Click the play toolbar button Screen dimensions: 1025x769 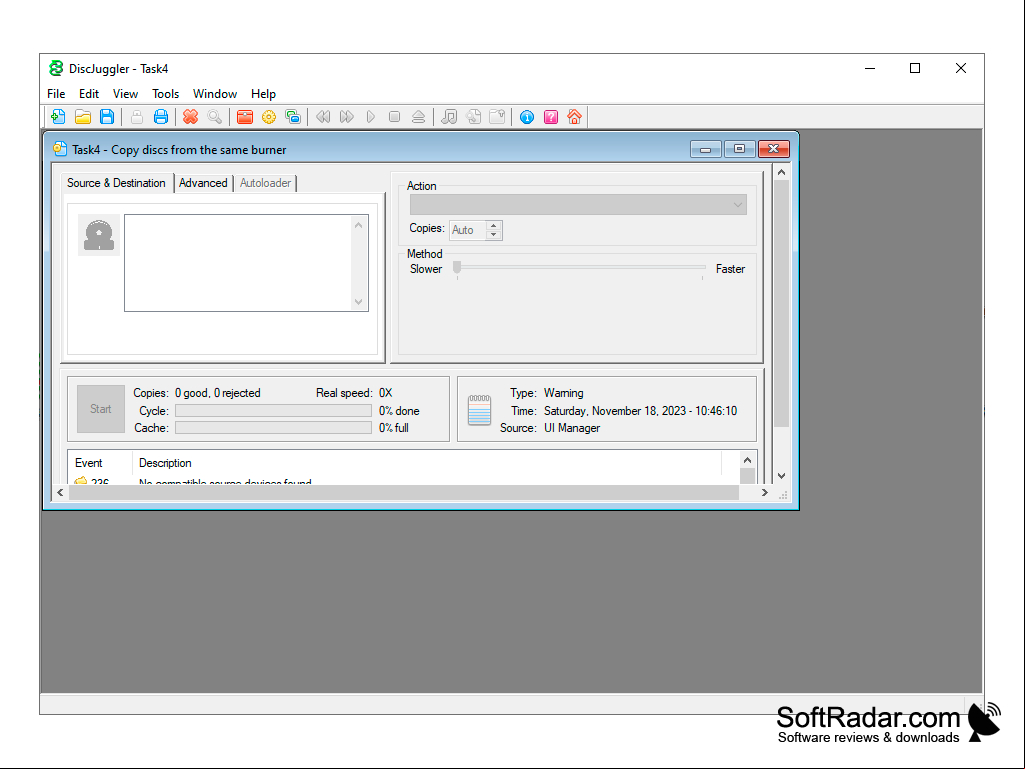[x=371, y=117]
